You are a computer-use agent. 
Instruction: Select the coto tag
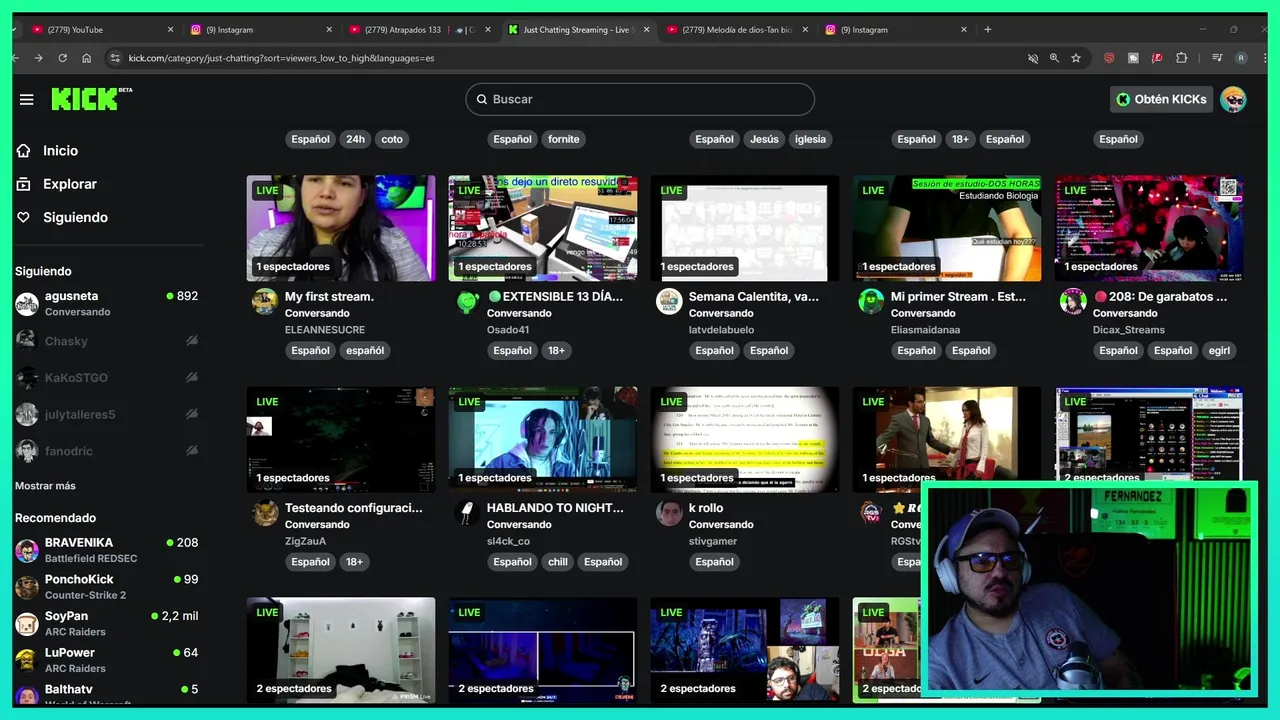click(392, 139)
